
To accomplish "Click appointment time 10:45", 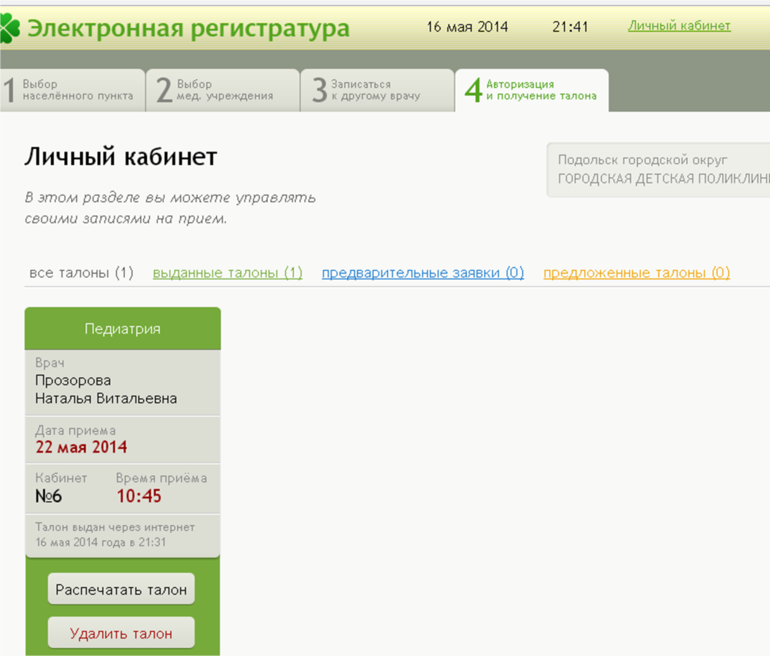I will [x=139, y=496].
